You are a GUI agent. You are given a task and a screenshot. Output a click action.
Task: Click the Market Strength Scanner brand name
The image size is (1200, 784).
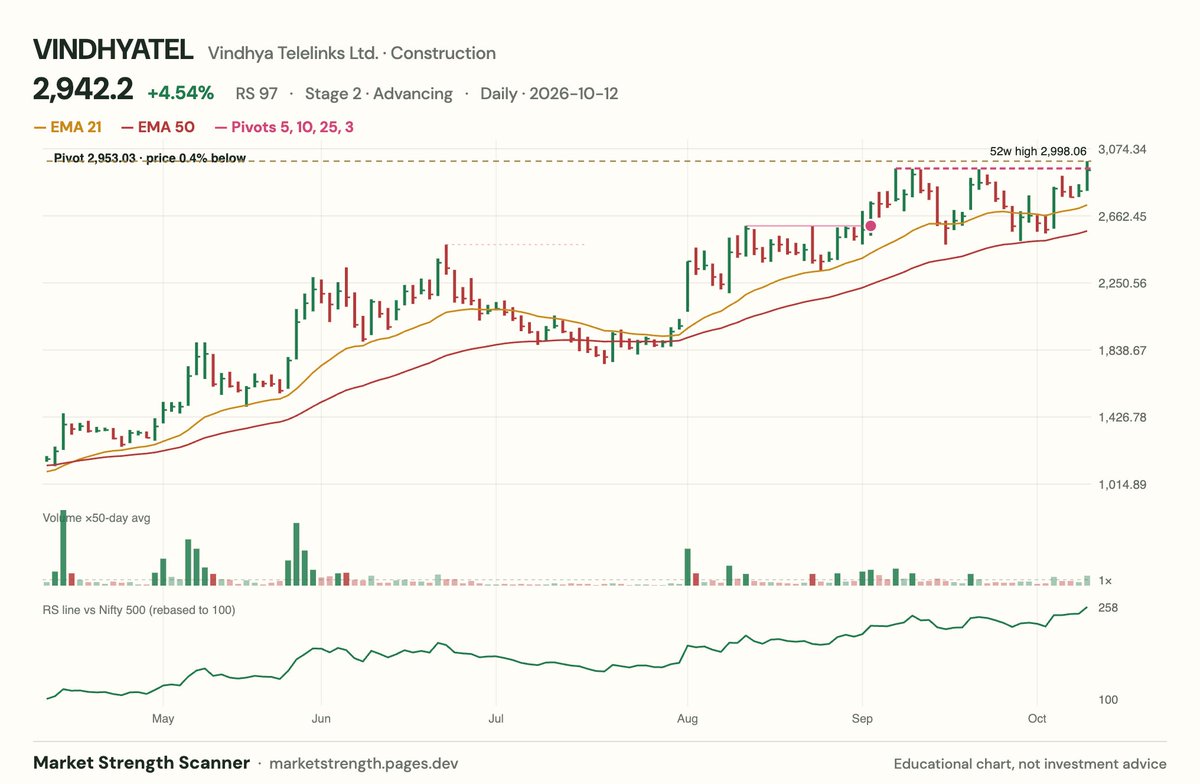[x=141, y=762]
